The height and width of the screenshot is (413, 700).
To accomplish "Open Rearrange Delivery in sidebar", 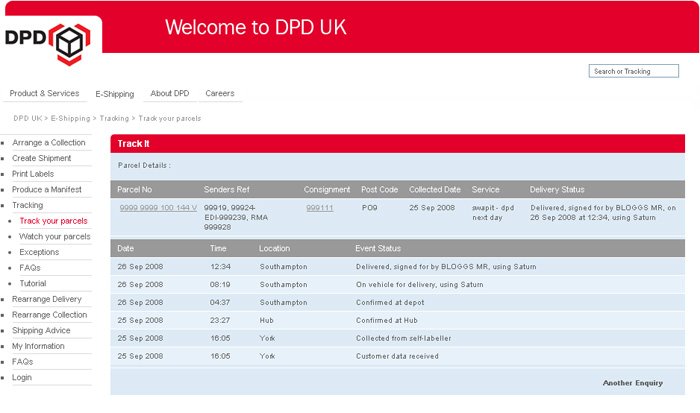I will coord(46,299).
